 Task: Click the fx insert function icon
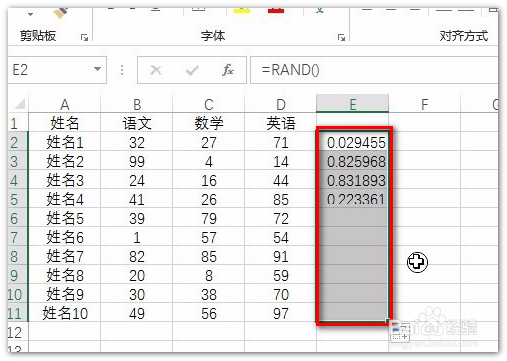tap(228, 70)
